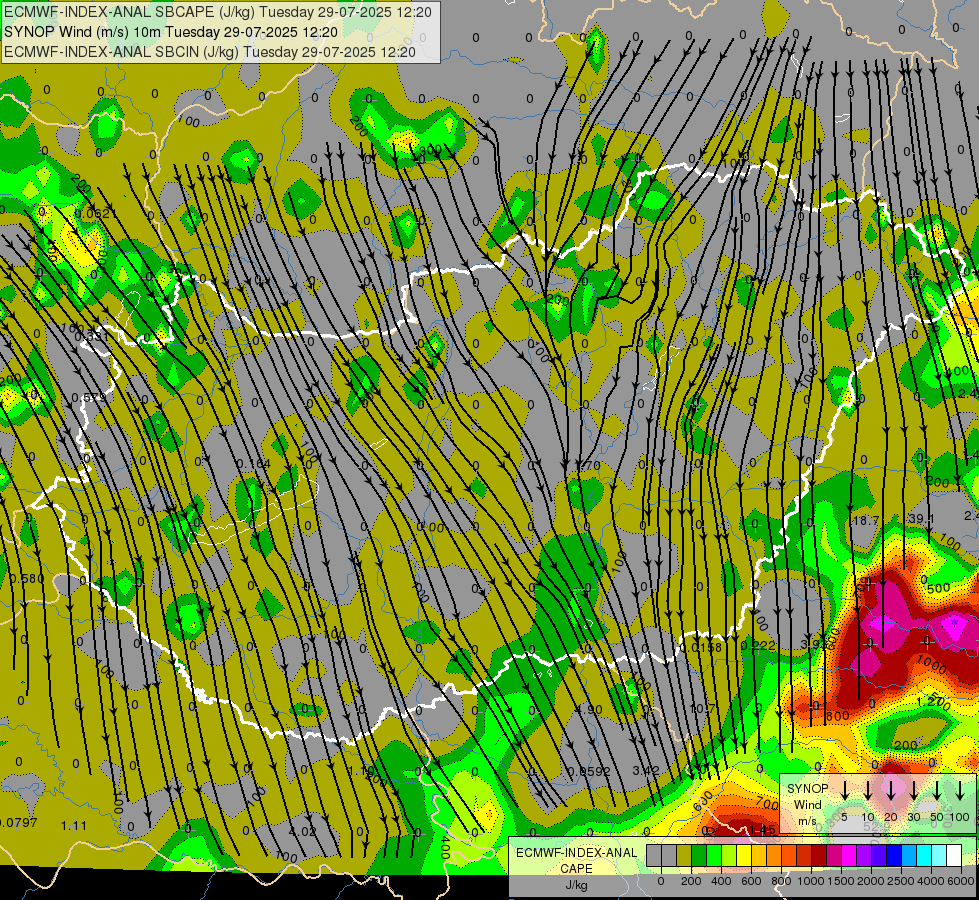The image size is (979, 900).
Task: Click the SBCIN title line in header box
Action: (210, 52)
